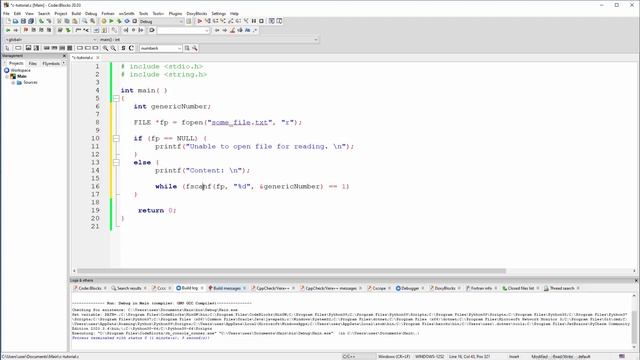Click the Paste toolbar icon
This screenshot has height=360, width=640.
75,21
